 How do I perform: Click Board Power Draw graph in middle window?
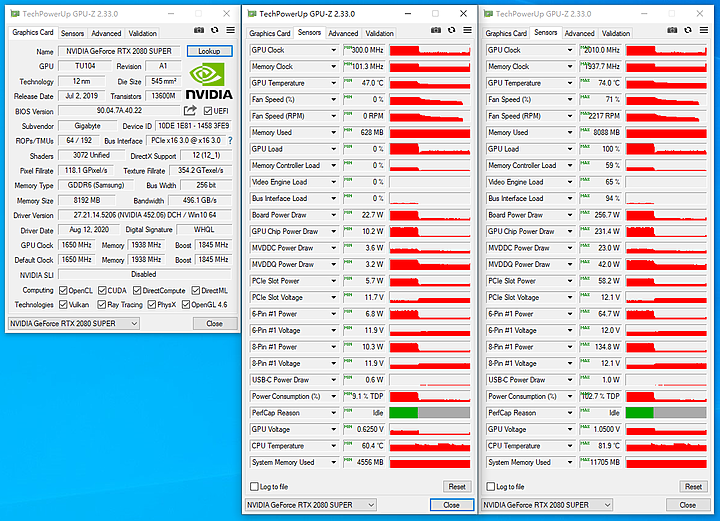[430, 215]
